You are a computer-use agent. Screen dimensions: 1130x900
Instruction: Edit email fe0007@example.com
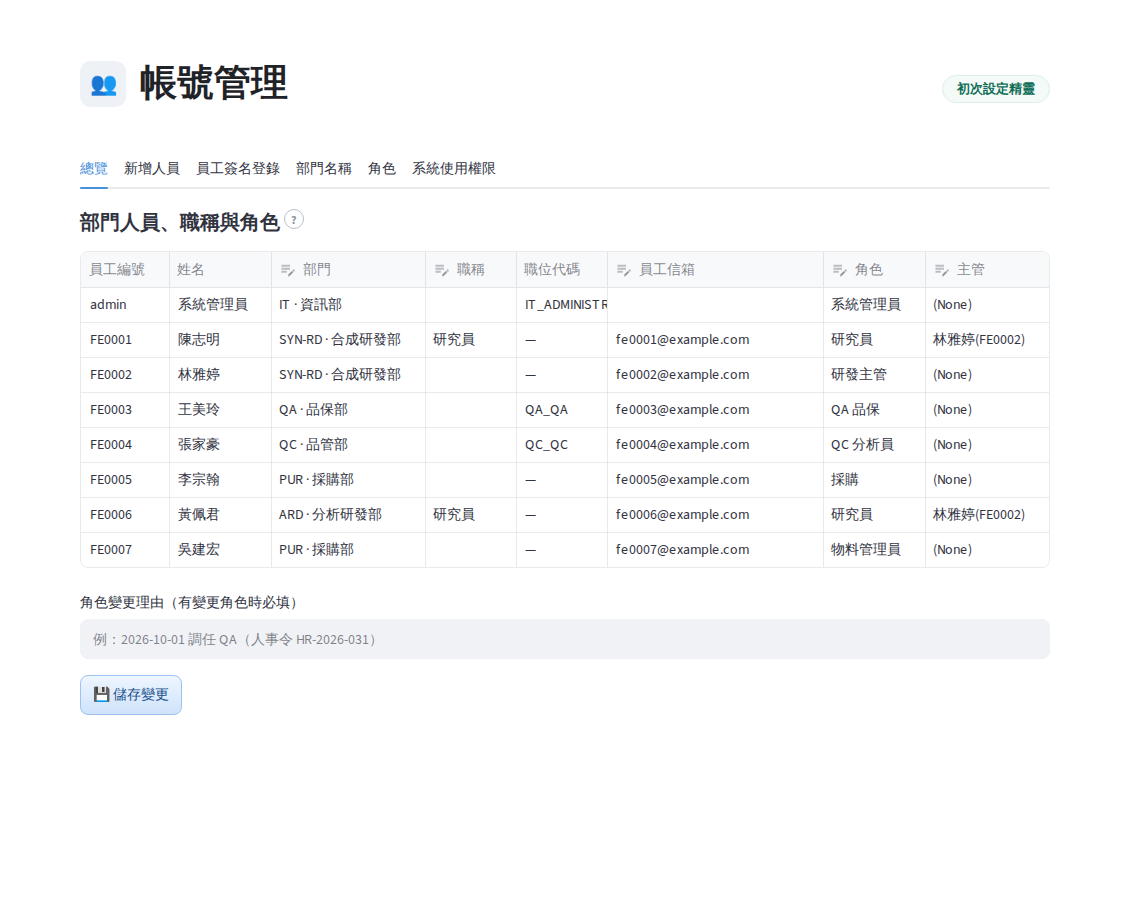click(x=716, y=550)
